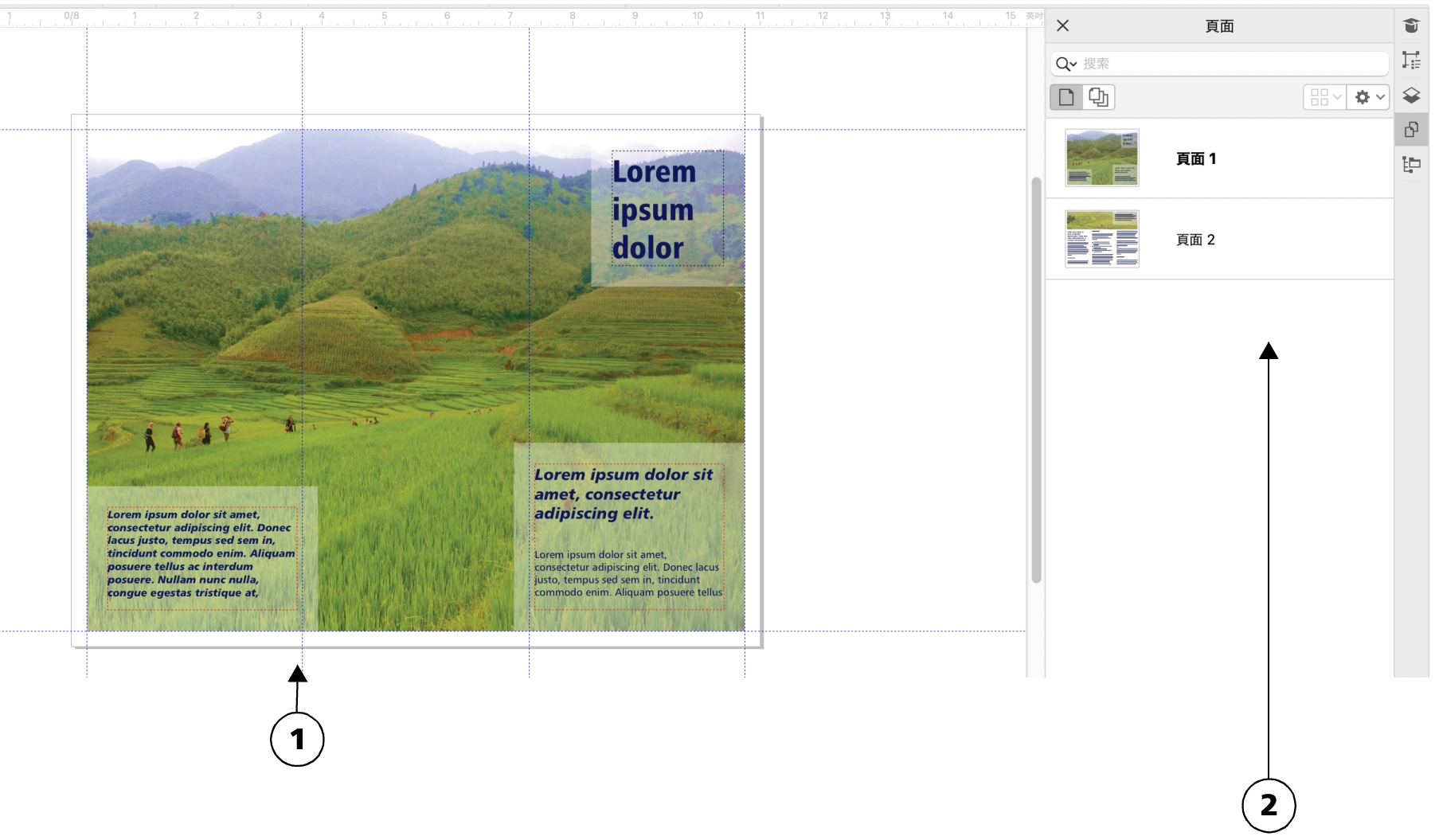The width and height of the screenshot is (1435, 840).
Task: Select the 頁面 1 thumbnail
Action: click(x=1102, y=158)
